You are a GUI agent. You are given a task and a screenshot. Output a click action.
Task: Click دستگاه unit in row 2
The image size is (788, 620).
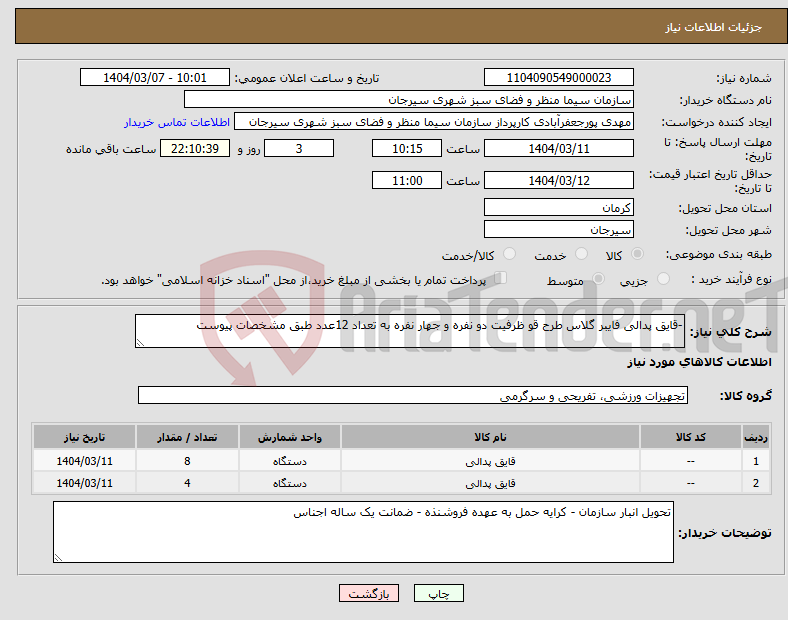pyautogui.click(x=289, y=483)
